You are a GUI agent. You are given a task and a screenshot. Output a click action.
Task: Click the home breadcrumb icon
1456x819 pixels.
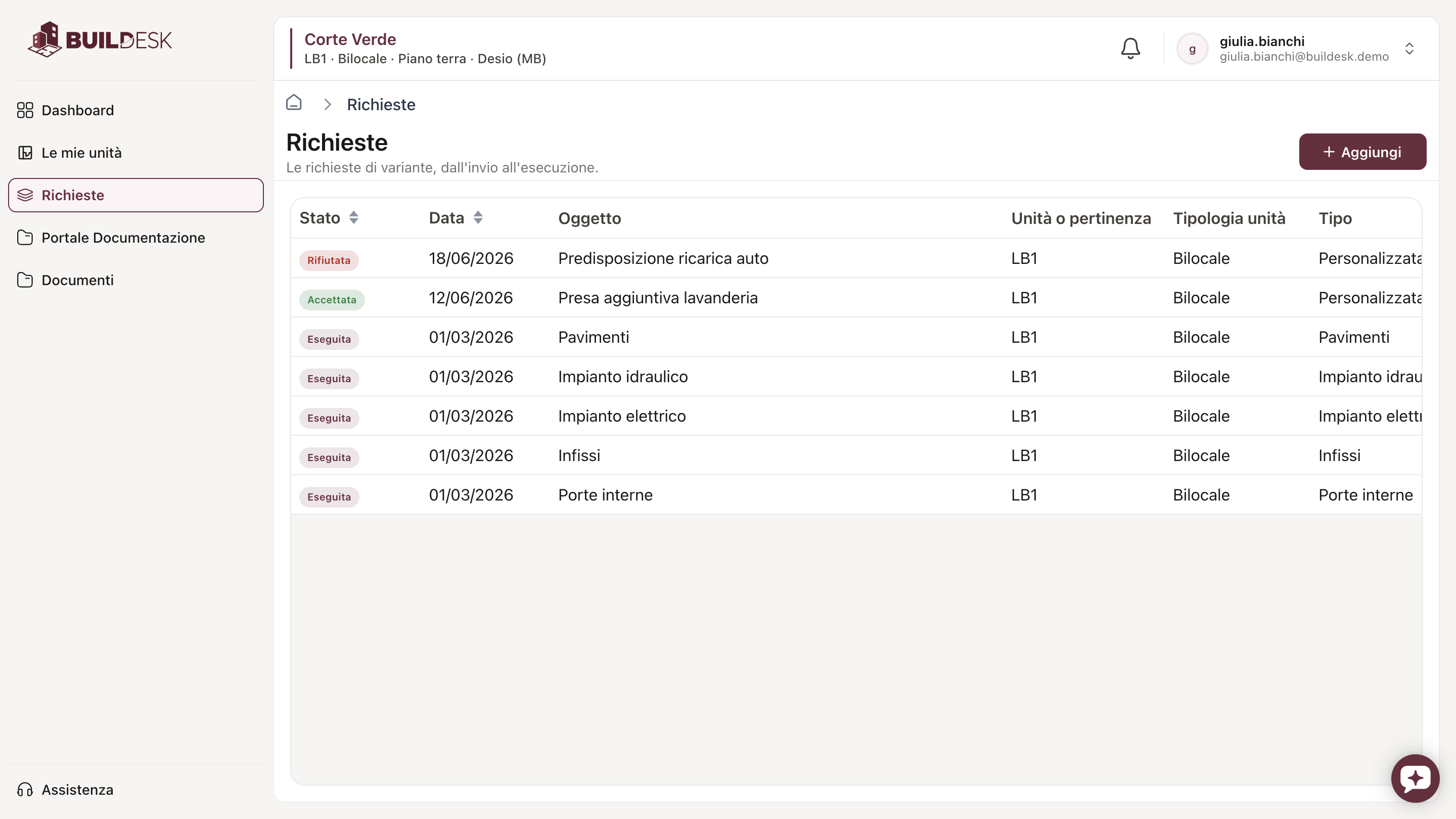tap(294, 103)
